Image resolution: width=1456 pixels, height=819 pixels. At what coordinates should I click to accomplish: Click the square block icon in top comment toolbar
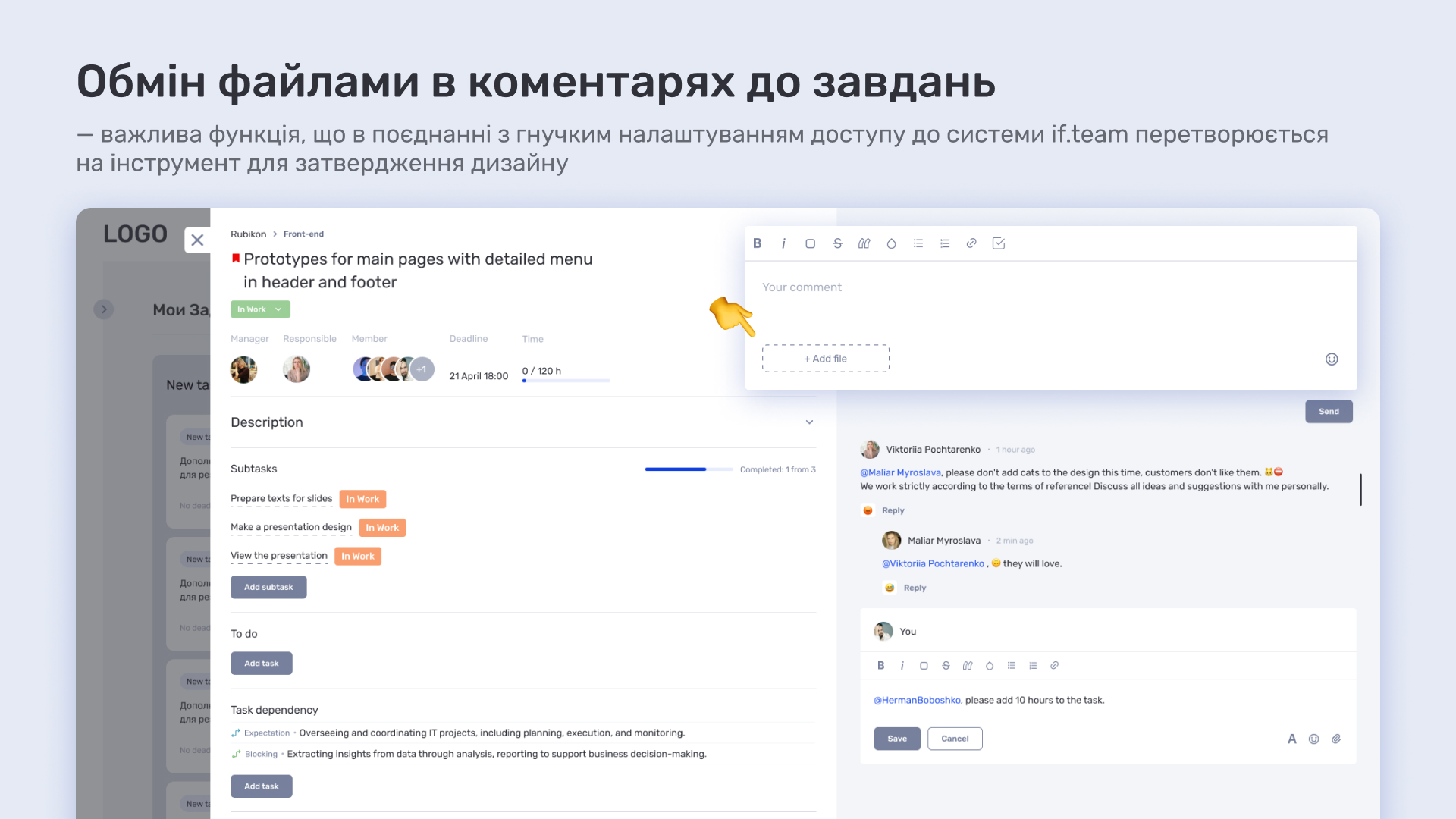(x=810, y=243)
